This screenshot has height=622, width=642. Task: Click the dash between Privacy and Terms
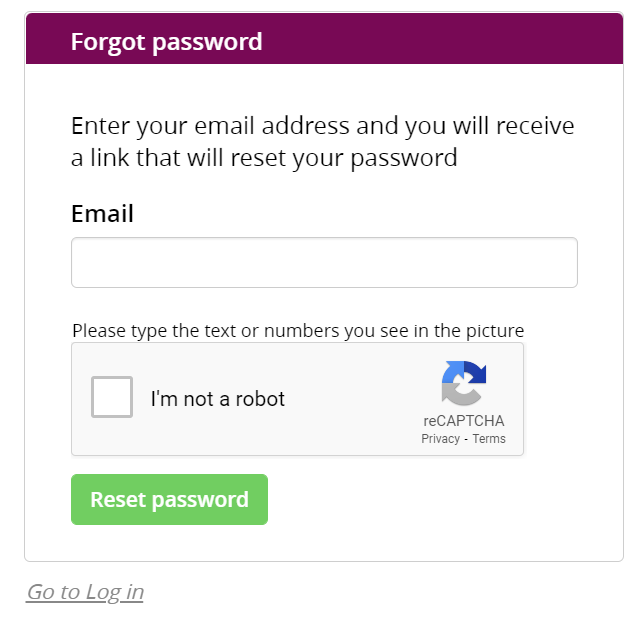[466, 439]
